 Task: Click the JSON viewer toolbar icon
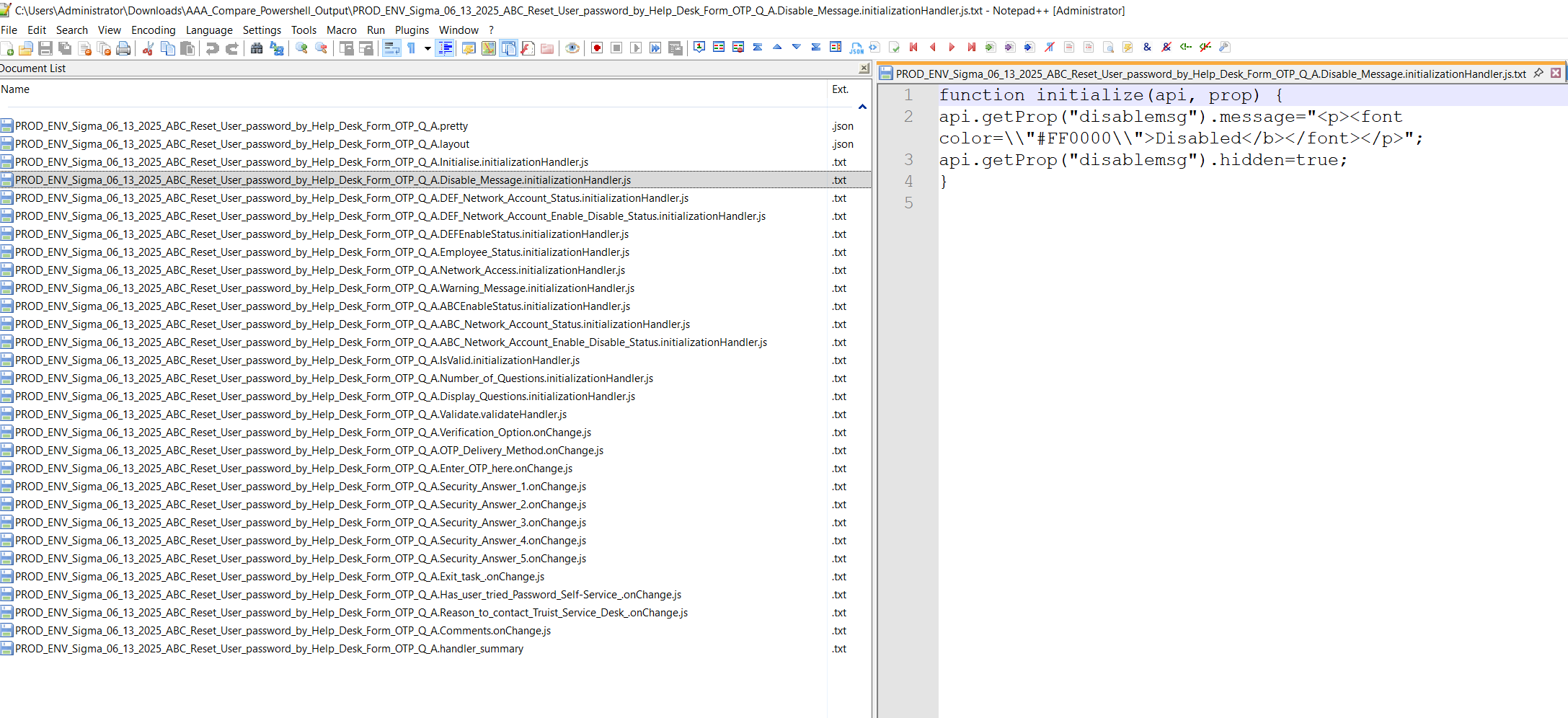tap(856, 48)
